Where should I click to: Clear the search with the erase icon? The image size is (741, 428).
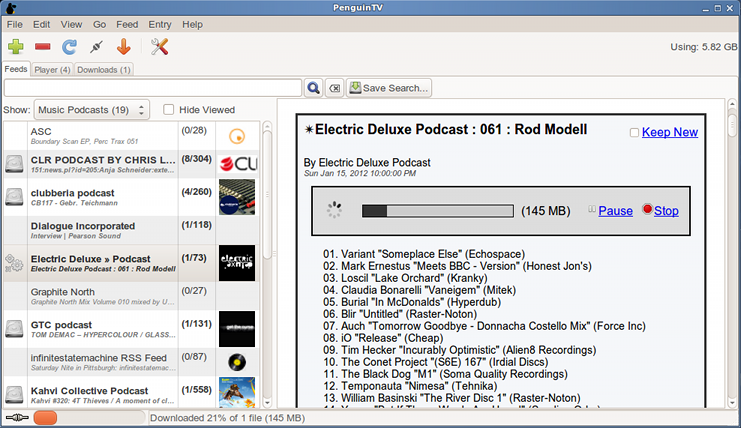334,88
